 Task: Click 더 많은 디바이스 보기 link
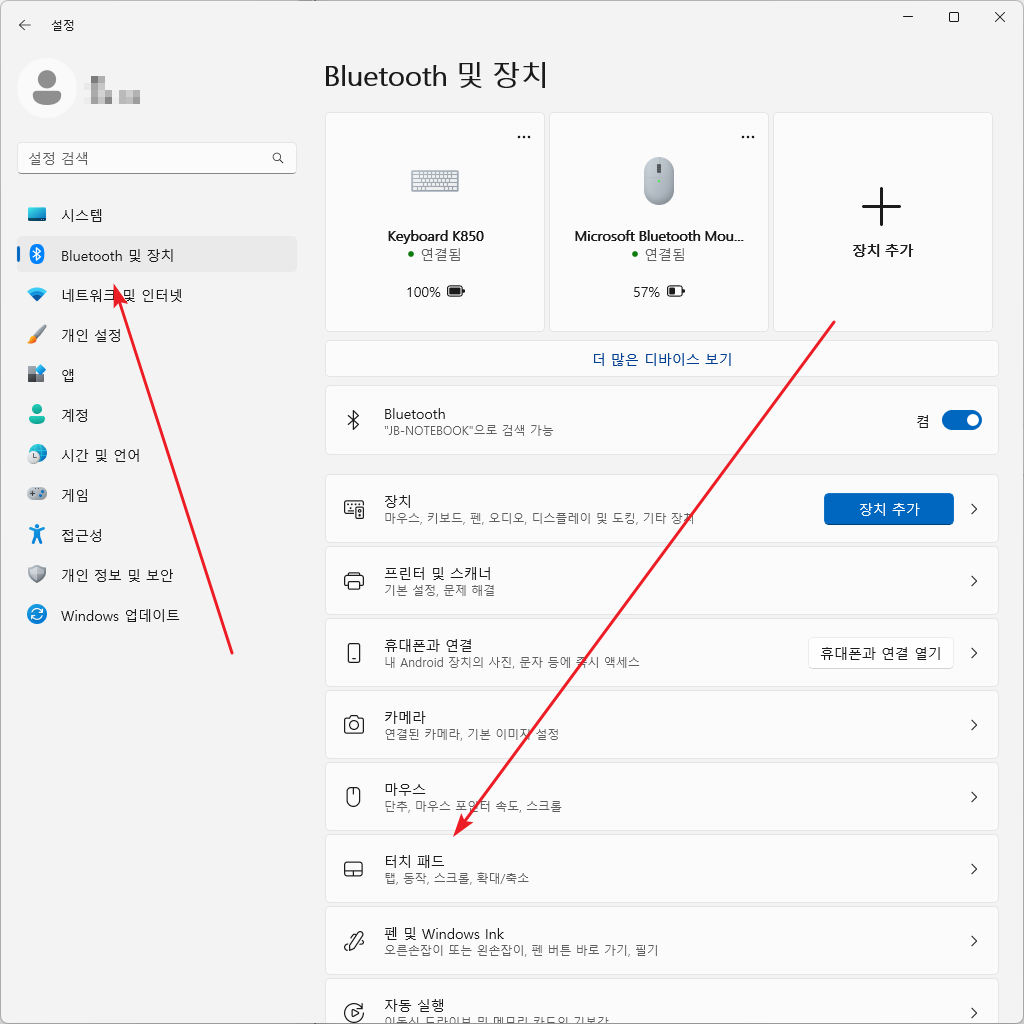662,359
